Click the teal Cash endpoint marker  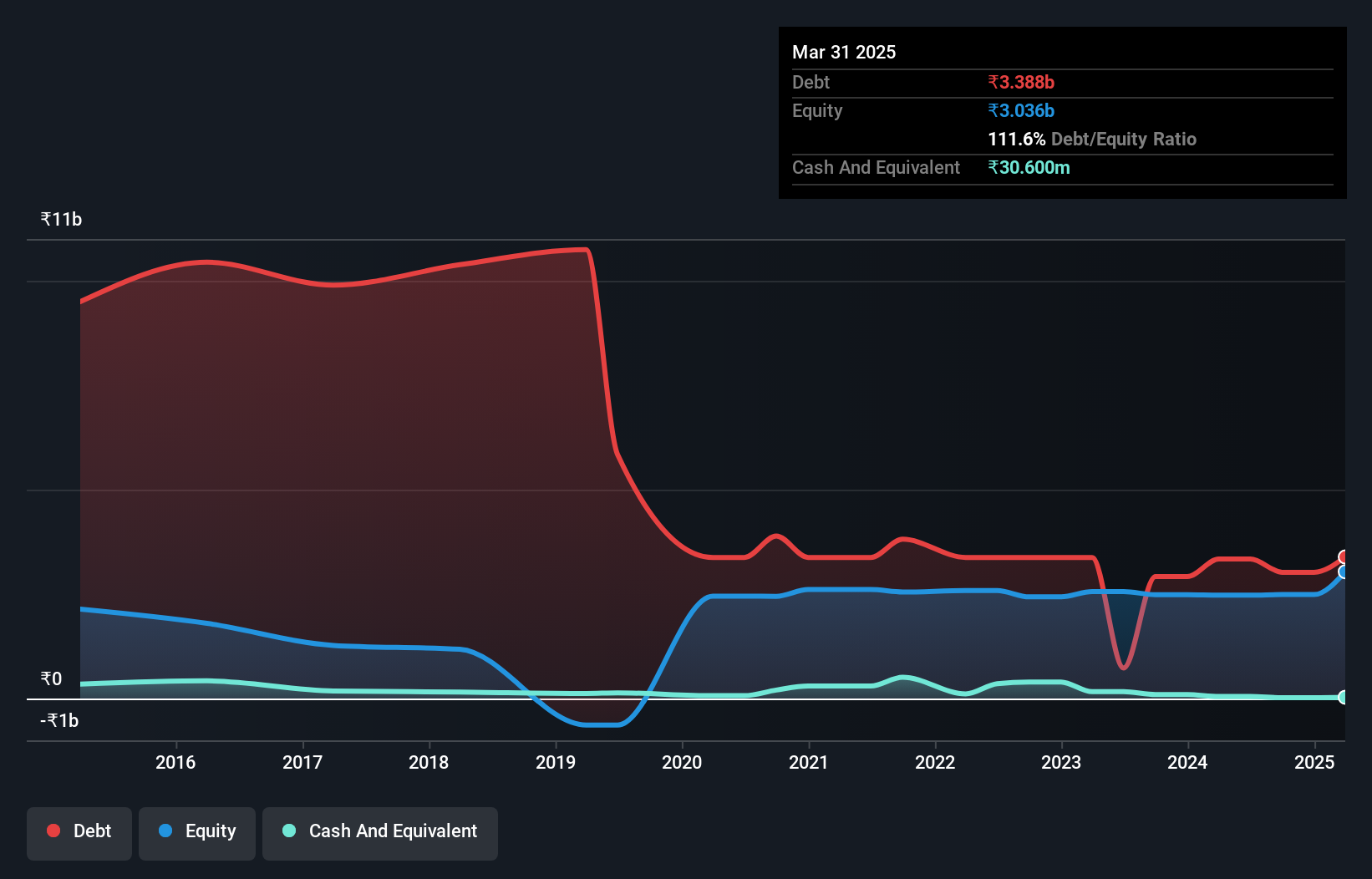click(1344, 697)
